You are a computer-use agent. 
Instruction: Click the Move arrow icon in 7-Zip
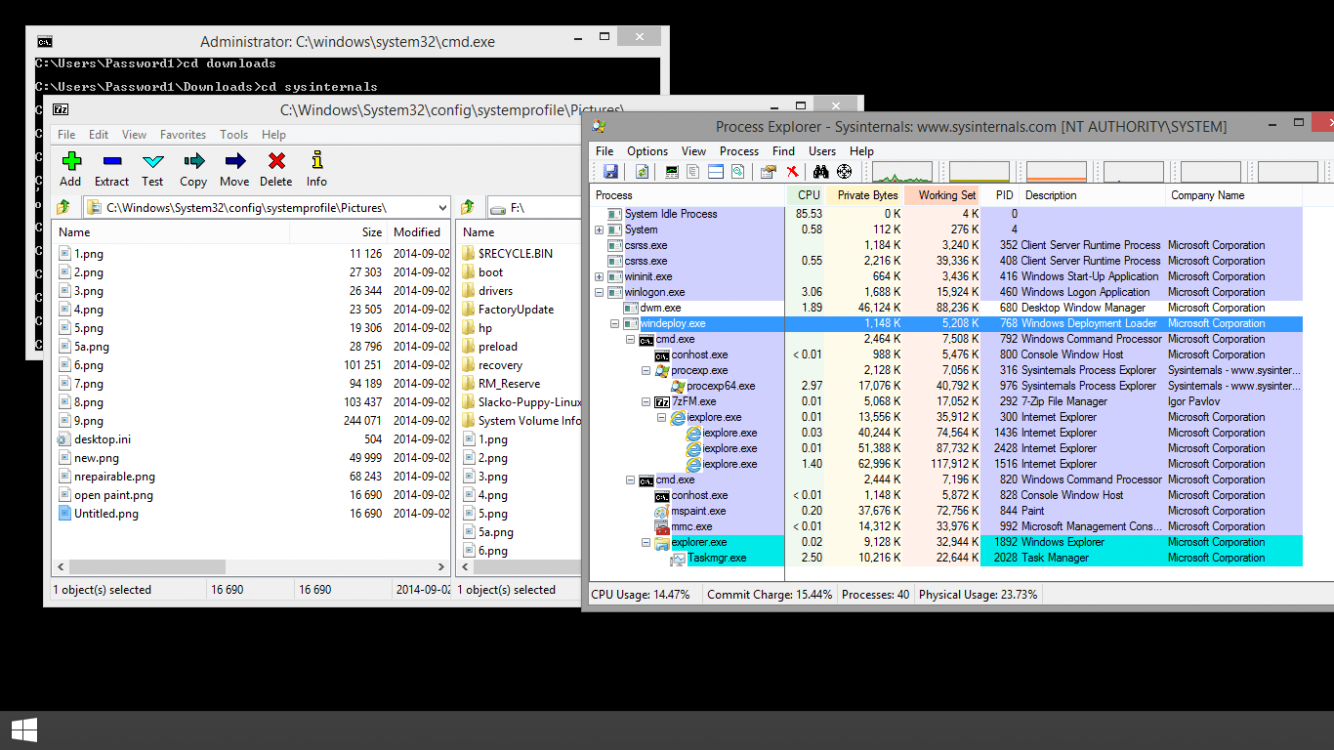235,161
